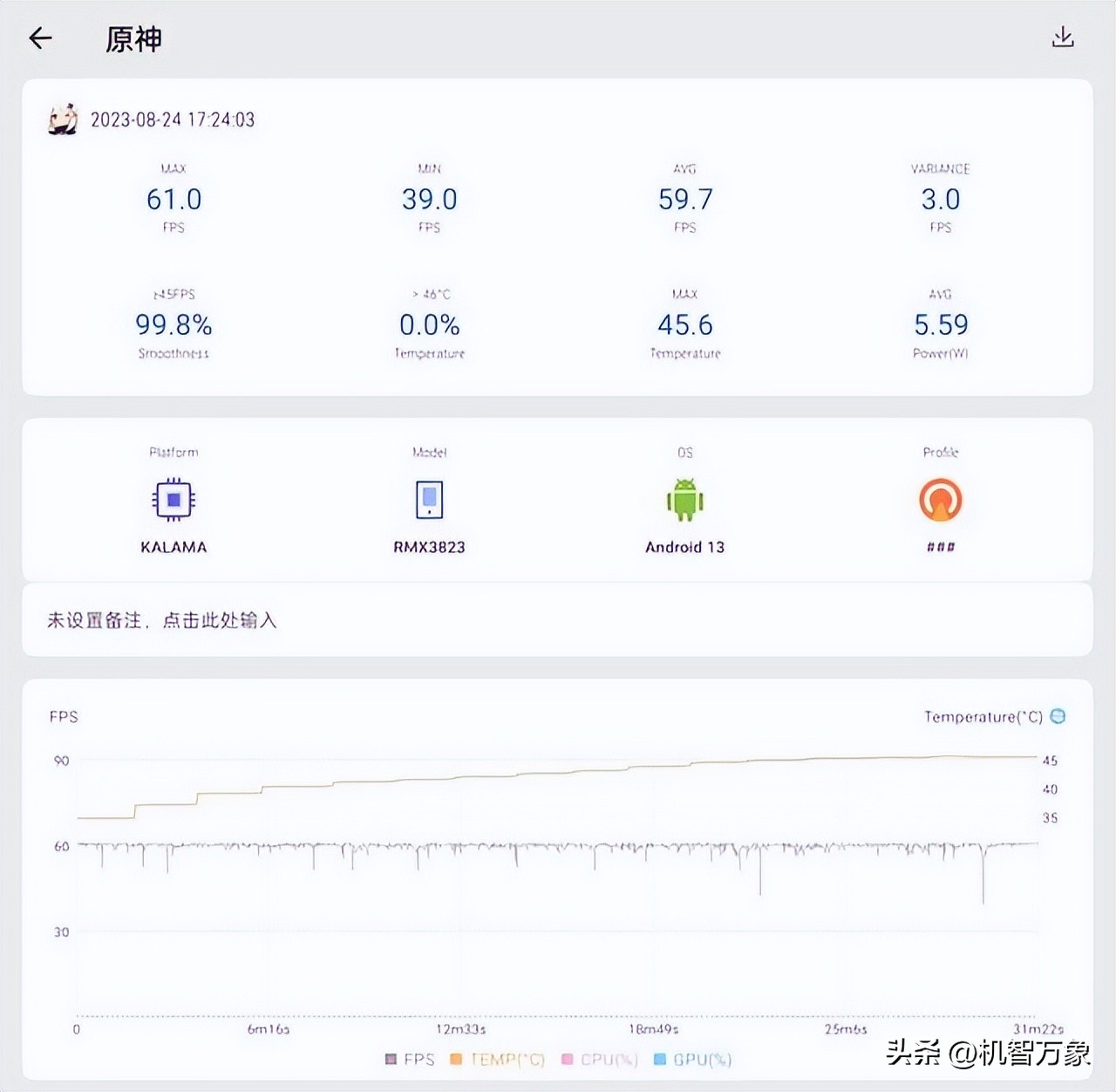Viewport: 1116px width, 1092px height.
Task: Click the temperature unit icon near Temperature(°C)
Action: pyautogui.click(x=1058, y=716)
